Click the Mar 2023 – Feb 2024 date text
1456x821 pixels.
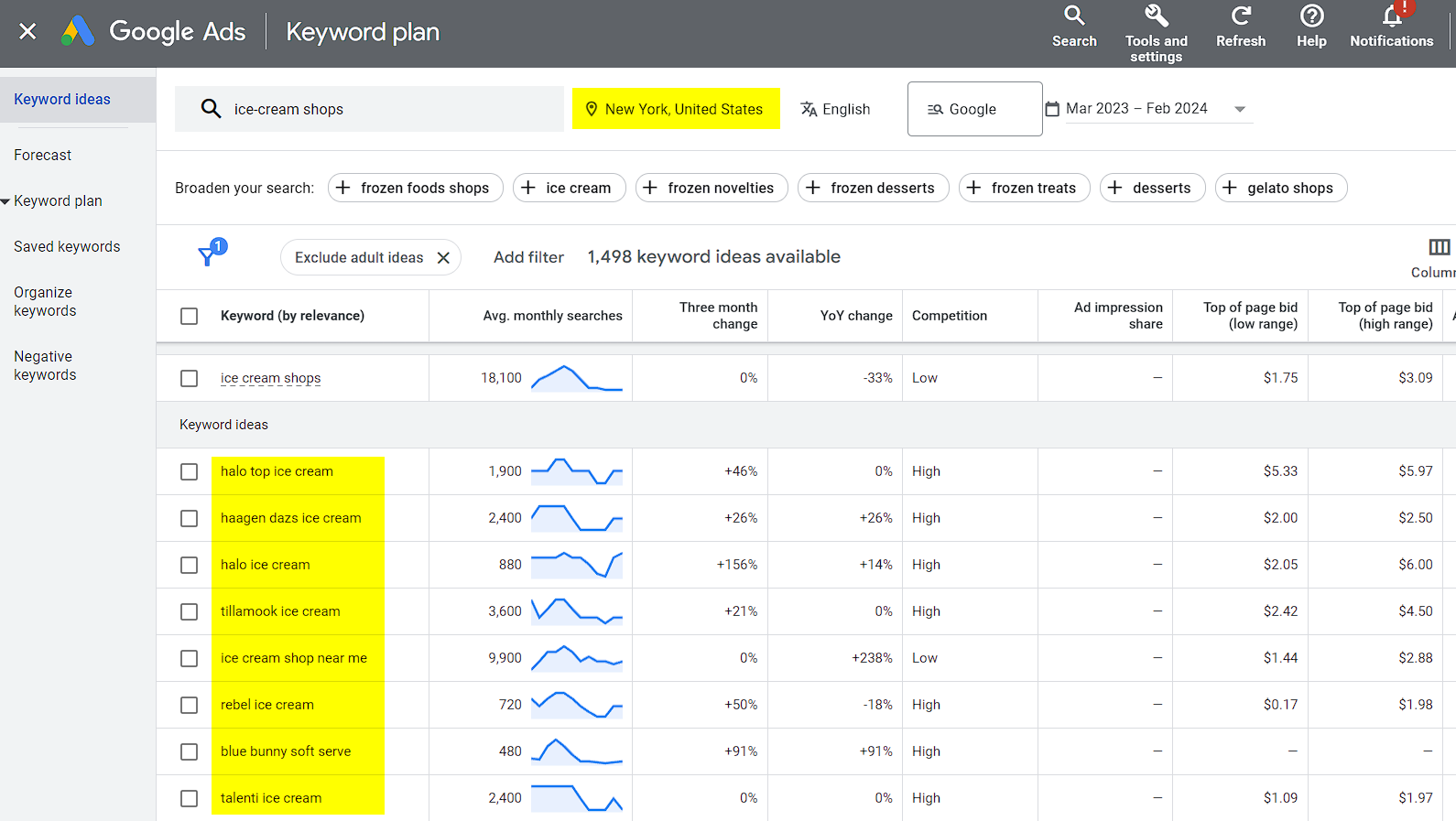point(1136,108)
